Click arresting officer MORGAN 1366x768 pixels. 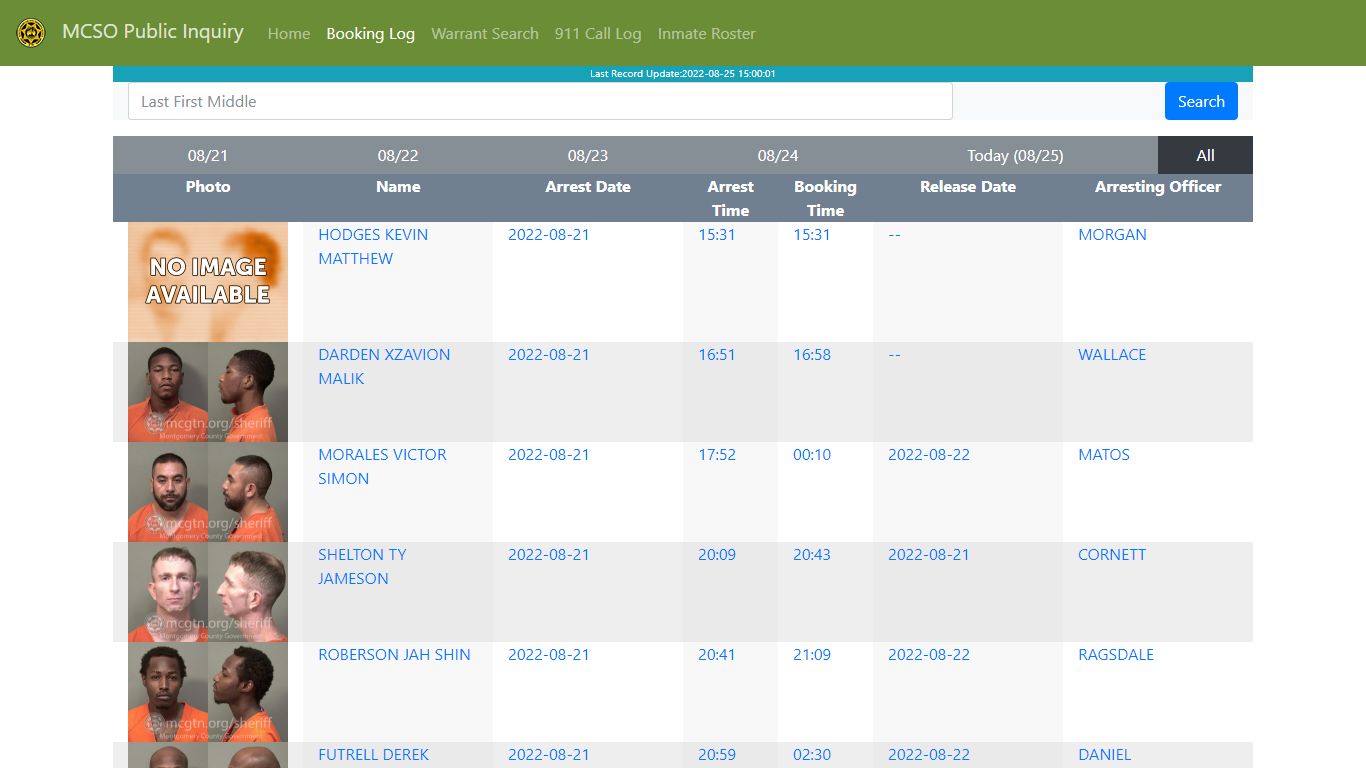[x=1112, y=234]
